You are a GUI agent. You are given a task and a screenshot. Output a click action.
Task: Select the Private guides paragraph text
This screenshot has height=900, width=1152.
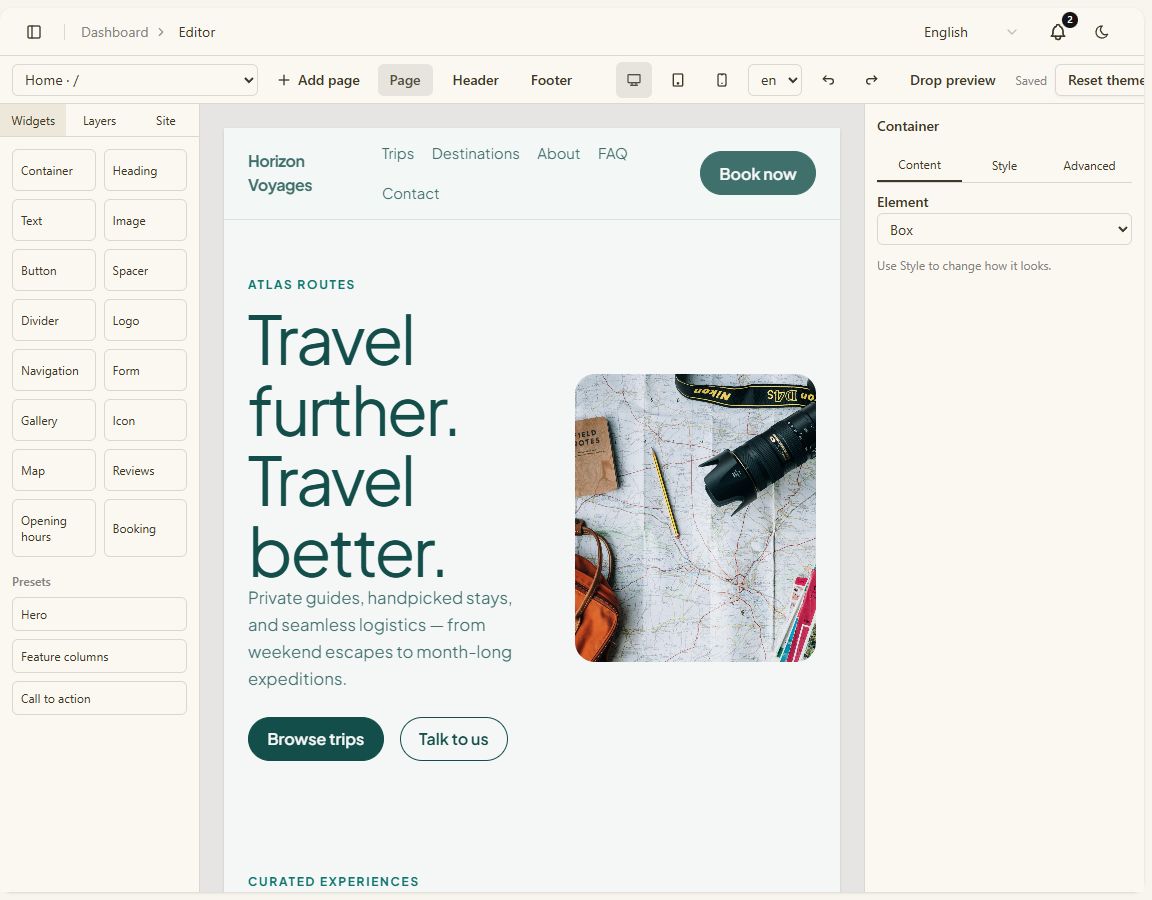tap(380, 638)
